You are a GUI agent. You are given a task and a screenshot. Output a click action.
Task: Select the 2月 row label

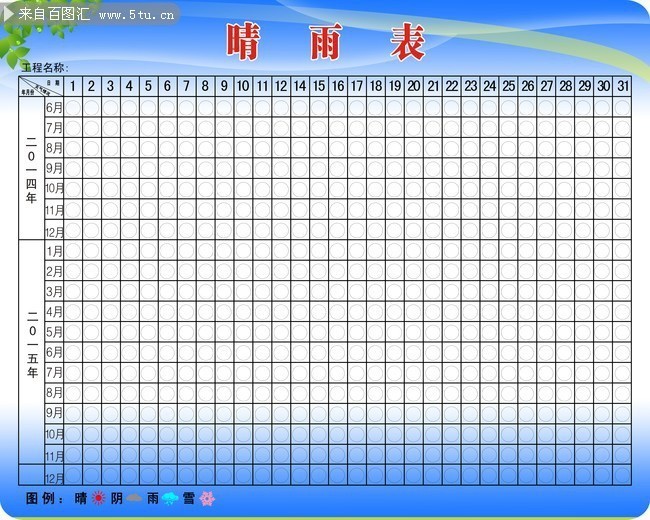click(54, 271)
